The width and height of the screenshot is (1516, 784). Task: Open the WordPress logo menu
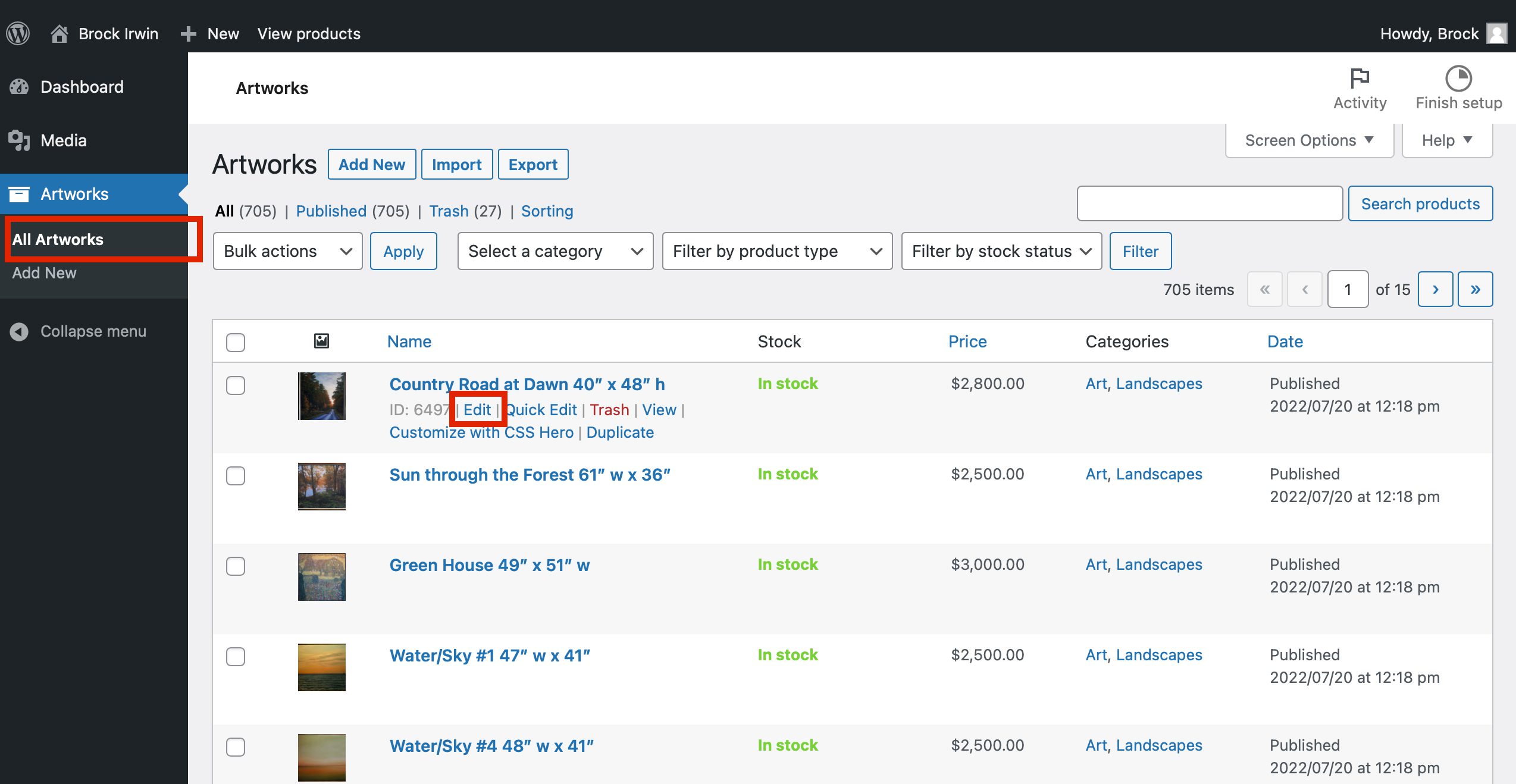18,33
